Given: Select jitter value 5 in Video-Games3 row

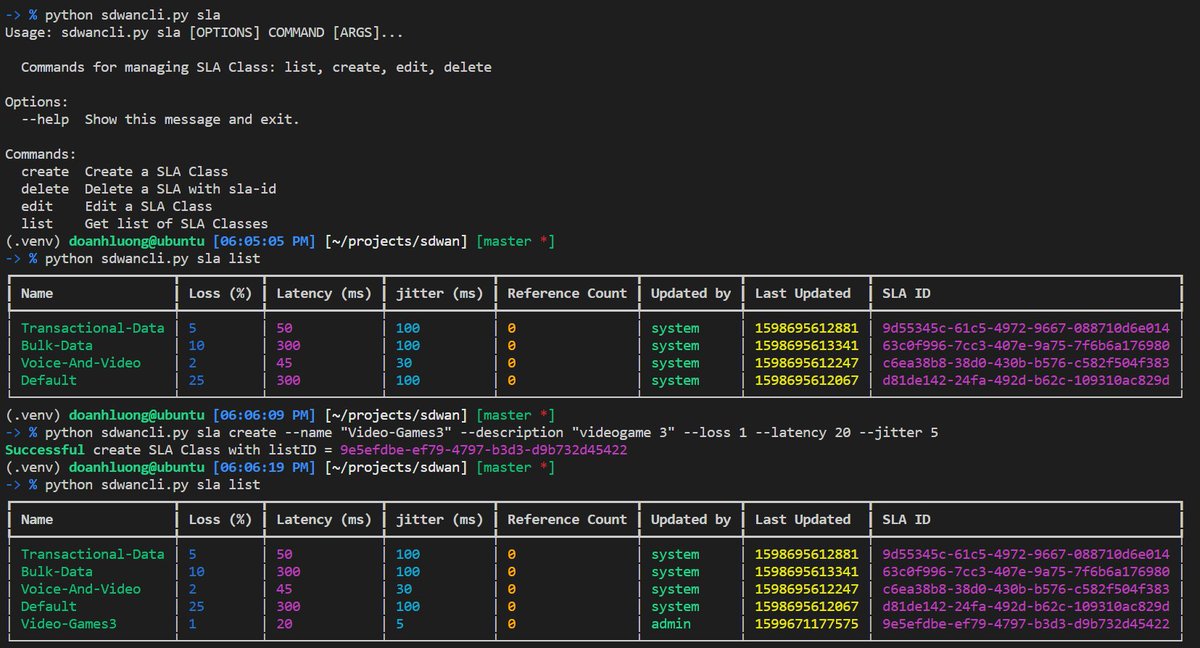Looking at the screenshot, I should [x=399, y=624].
